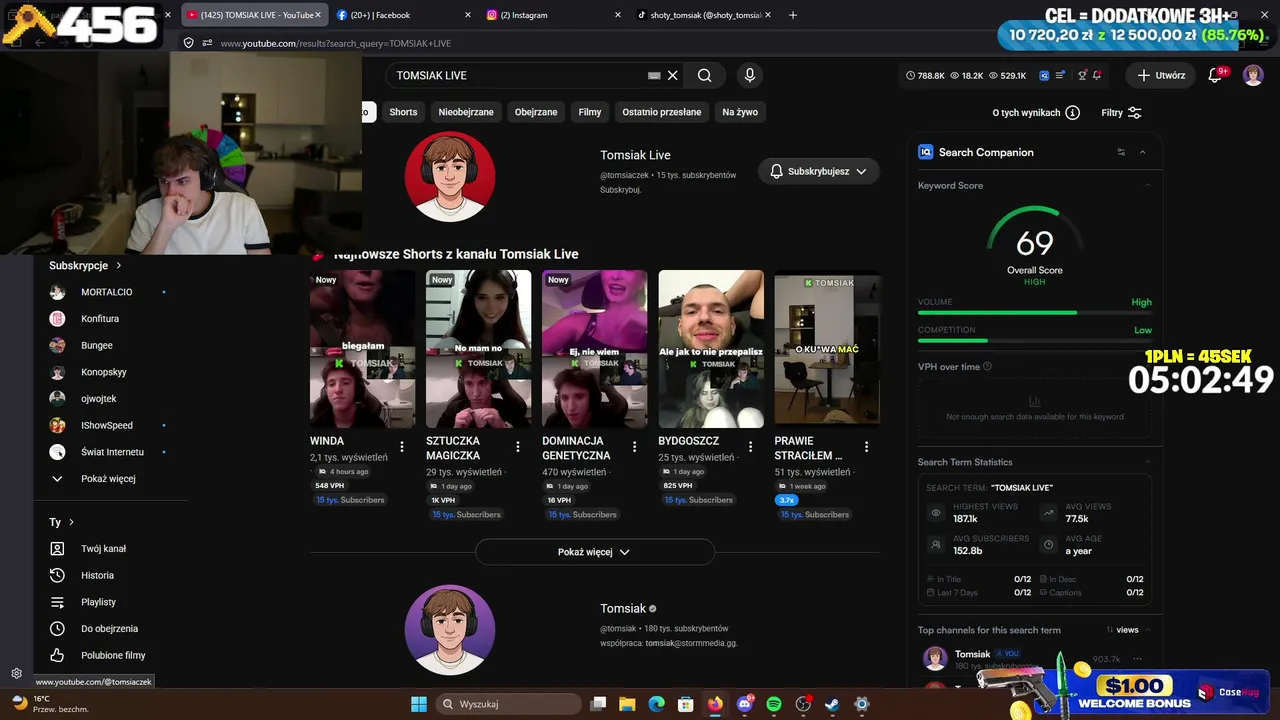The height and width of the screenshot is (720, 1280).
Task: Open Discord from the taskbar
Action: [x=744, y=704]
